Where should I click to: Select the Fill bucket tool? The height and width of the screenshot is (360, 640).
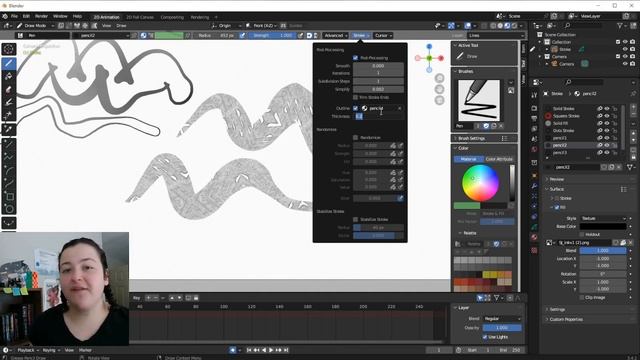[x=9, y=76]
